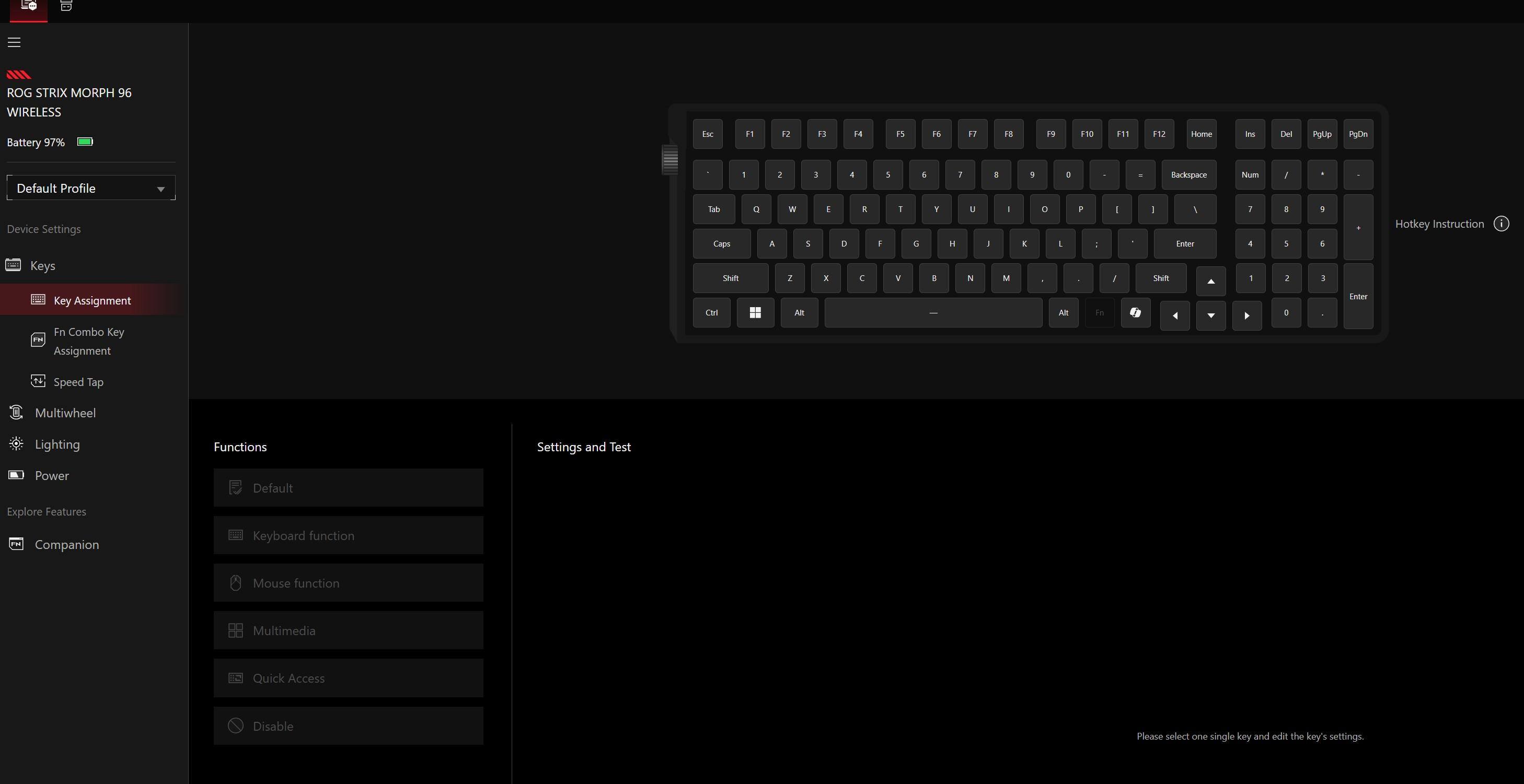Open the hamburger menu icon
This screenshot has height=784, width=1524.
click(x=14, y=42)
